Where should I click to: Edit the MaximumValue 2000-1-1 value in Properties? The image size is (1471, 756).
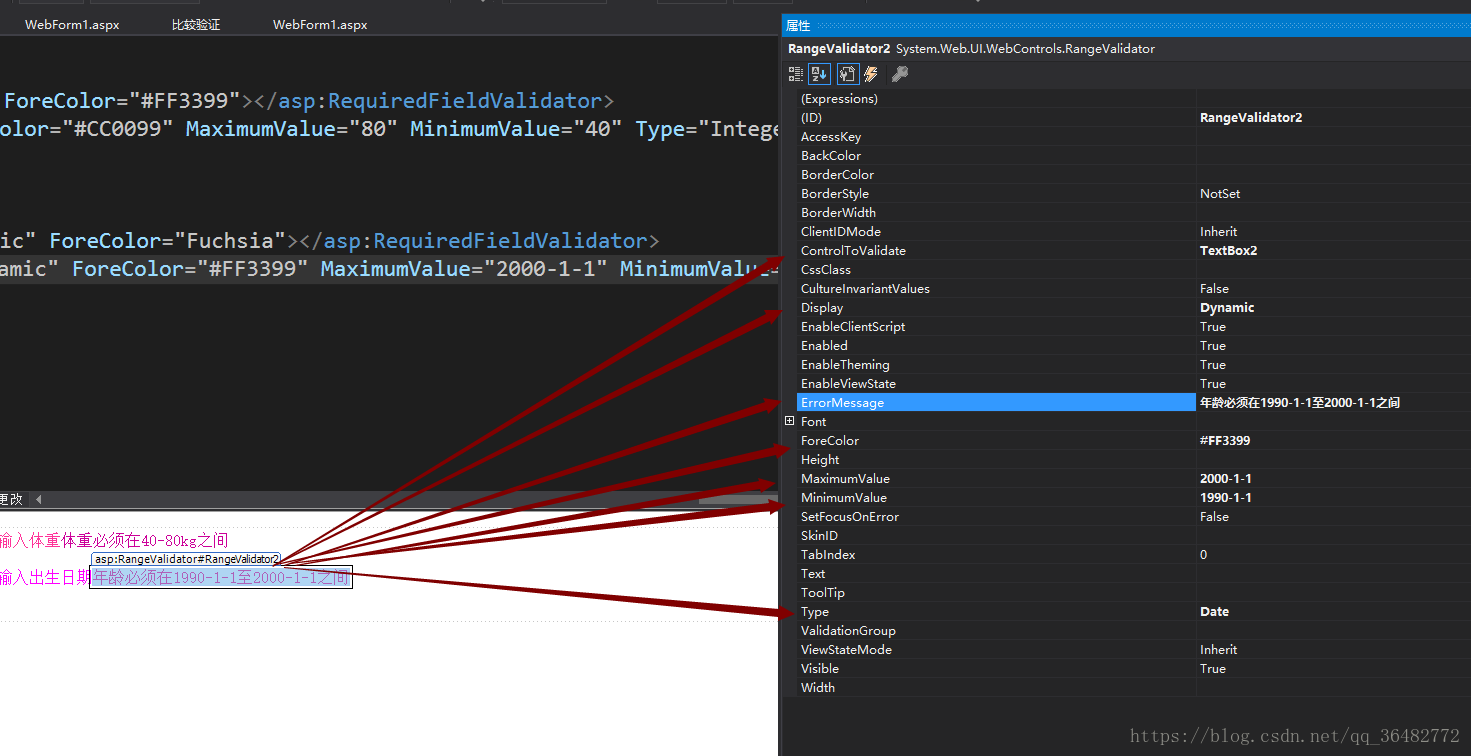click(x=1226, y=479)
